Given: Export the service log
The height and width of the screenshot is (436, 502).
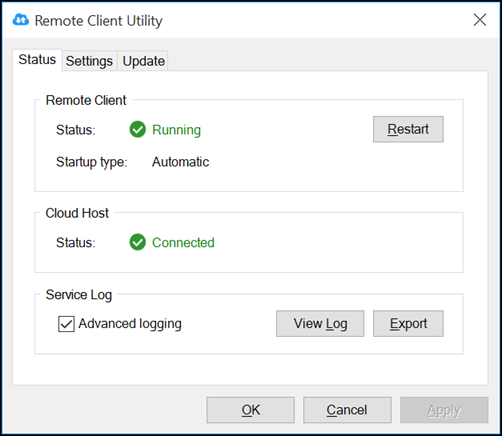Looking at the screenshot, I should pos(408,323).
